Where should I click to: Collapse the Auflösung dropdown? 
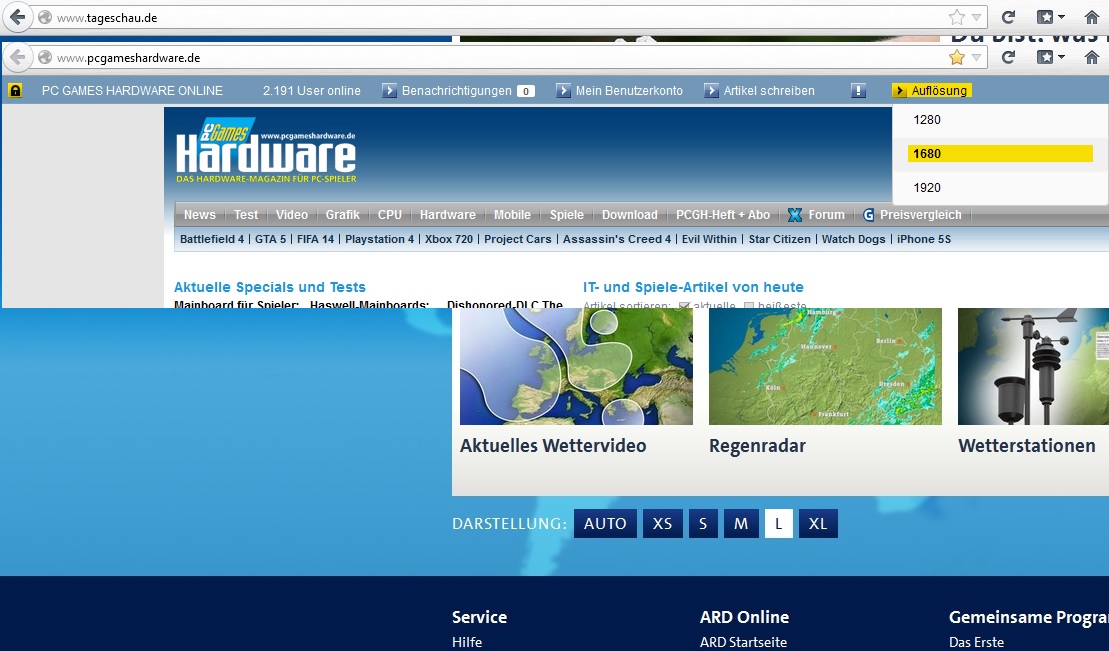[932, 91]
